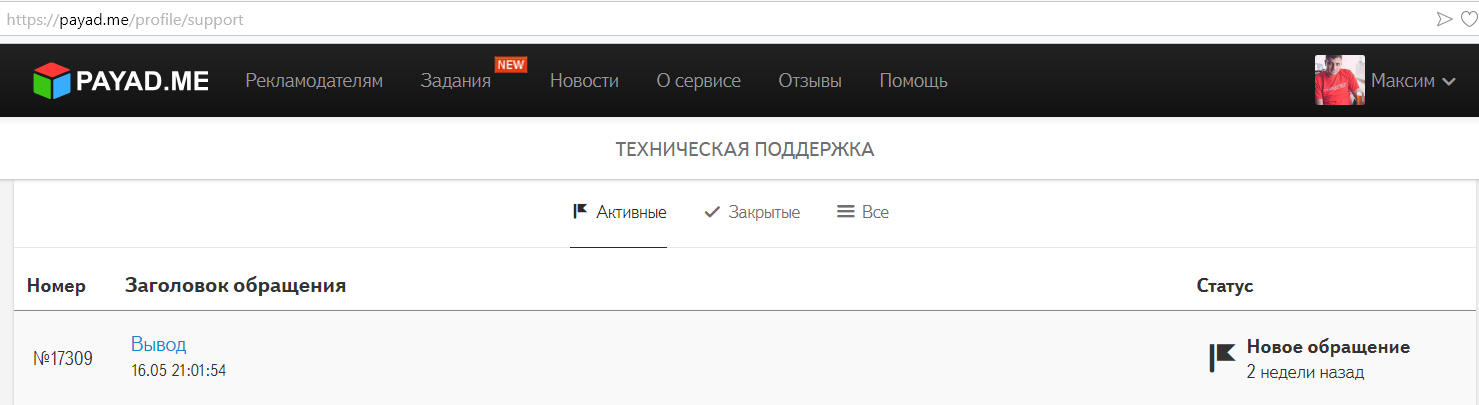Click the checkmark icon on Закрытые tab
This screenshot has width=1479, height=405.
[x=712, y=212]
